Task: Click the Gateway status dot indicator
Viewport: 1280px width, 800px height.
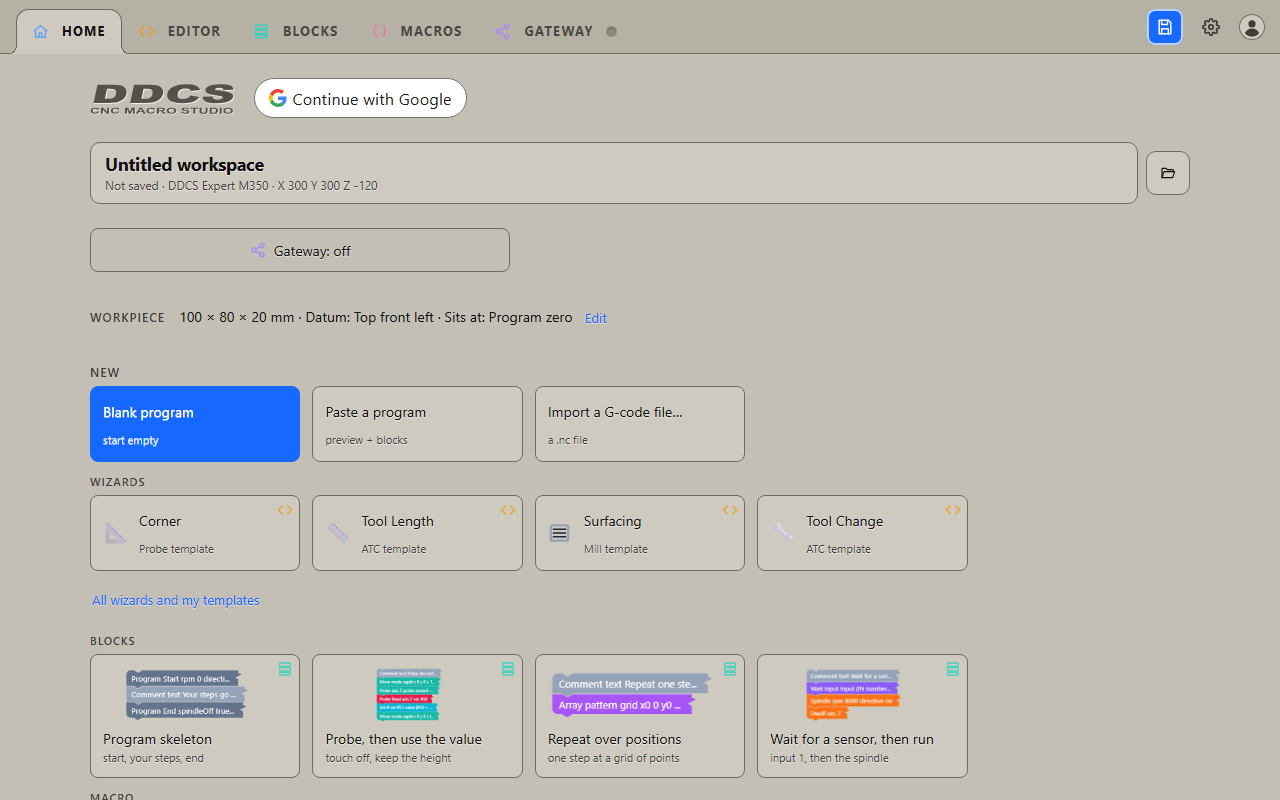Action: 612,31
